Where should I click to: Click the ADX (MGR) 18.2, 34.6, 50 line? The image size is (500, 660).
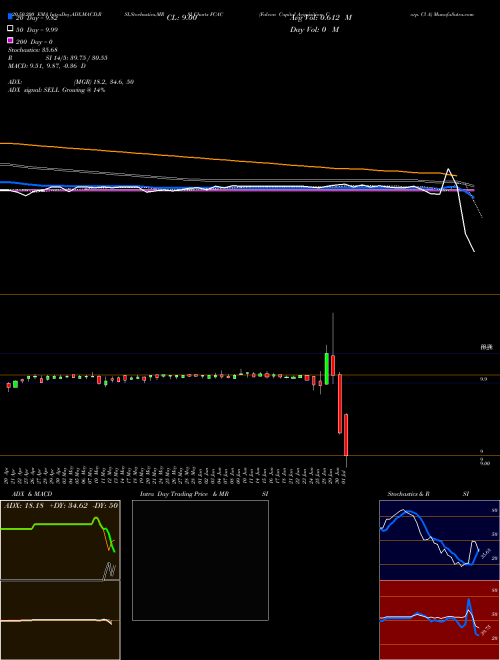[71, 82]
